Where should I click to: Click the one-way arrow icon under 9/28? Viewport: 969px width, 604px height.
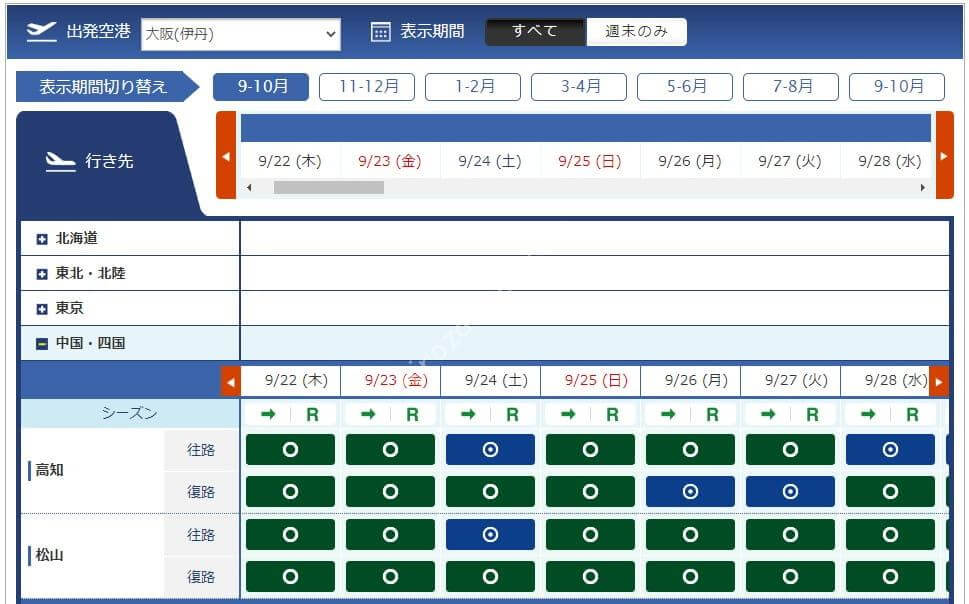(x=868, y=414)
